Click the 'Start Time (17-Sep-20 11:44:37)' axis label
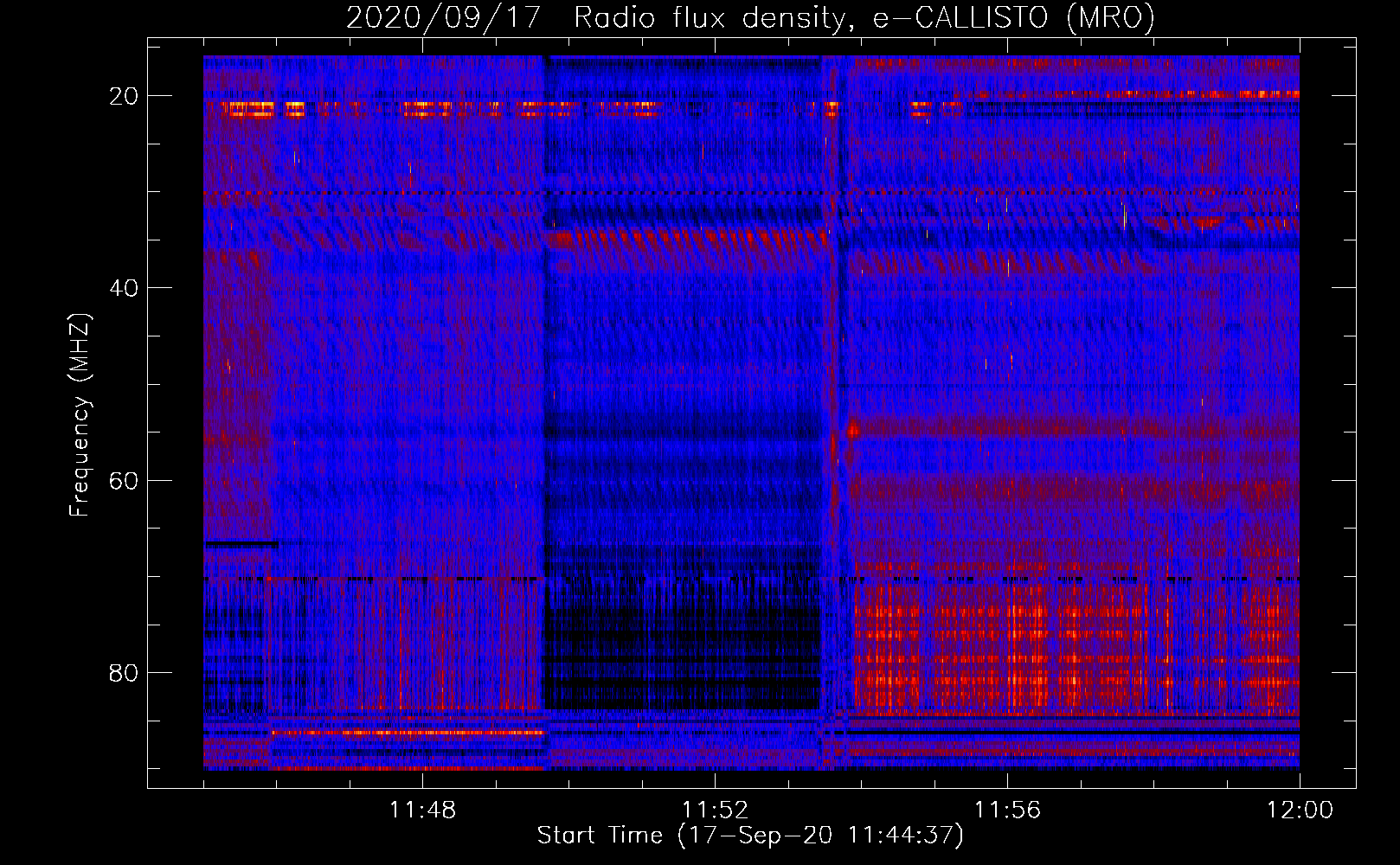The image size is (1400, 865). click(750, 836)
